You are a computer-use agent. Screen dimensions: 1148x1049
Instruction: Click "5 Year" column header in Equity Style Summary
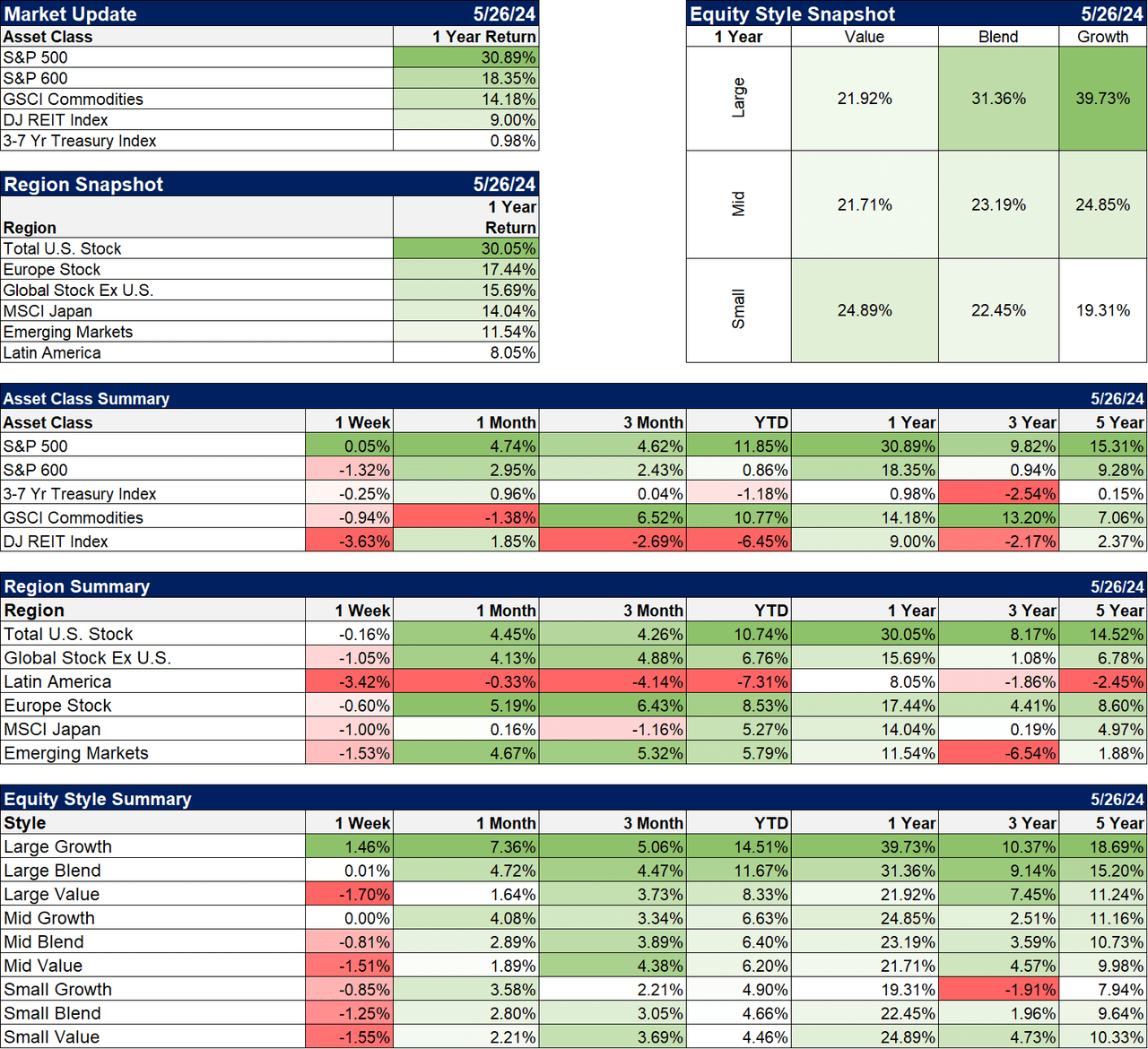1119,823
